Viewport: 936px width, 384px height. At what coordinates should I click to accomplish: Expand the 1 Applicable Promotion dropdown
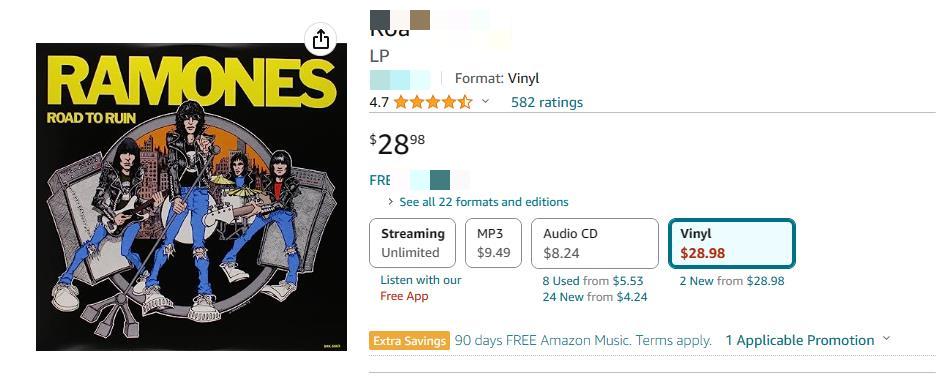[808, 340]
